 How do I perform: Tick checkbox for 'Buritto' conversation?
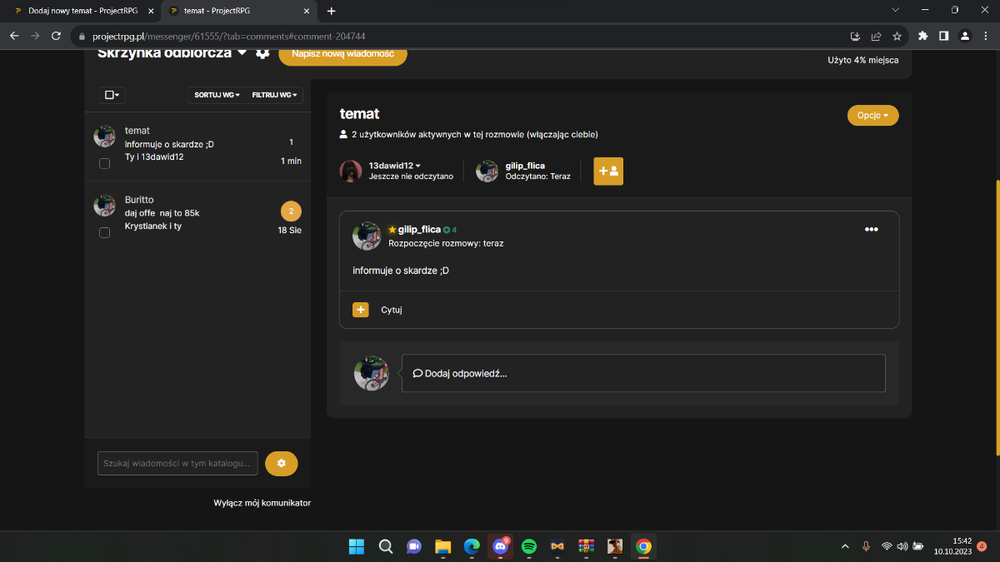(105, 232)
